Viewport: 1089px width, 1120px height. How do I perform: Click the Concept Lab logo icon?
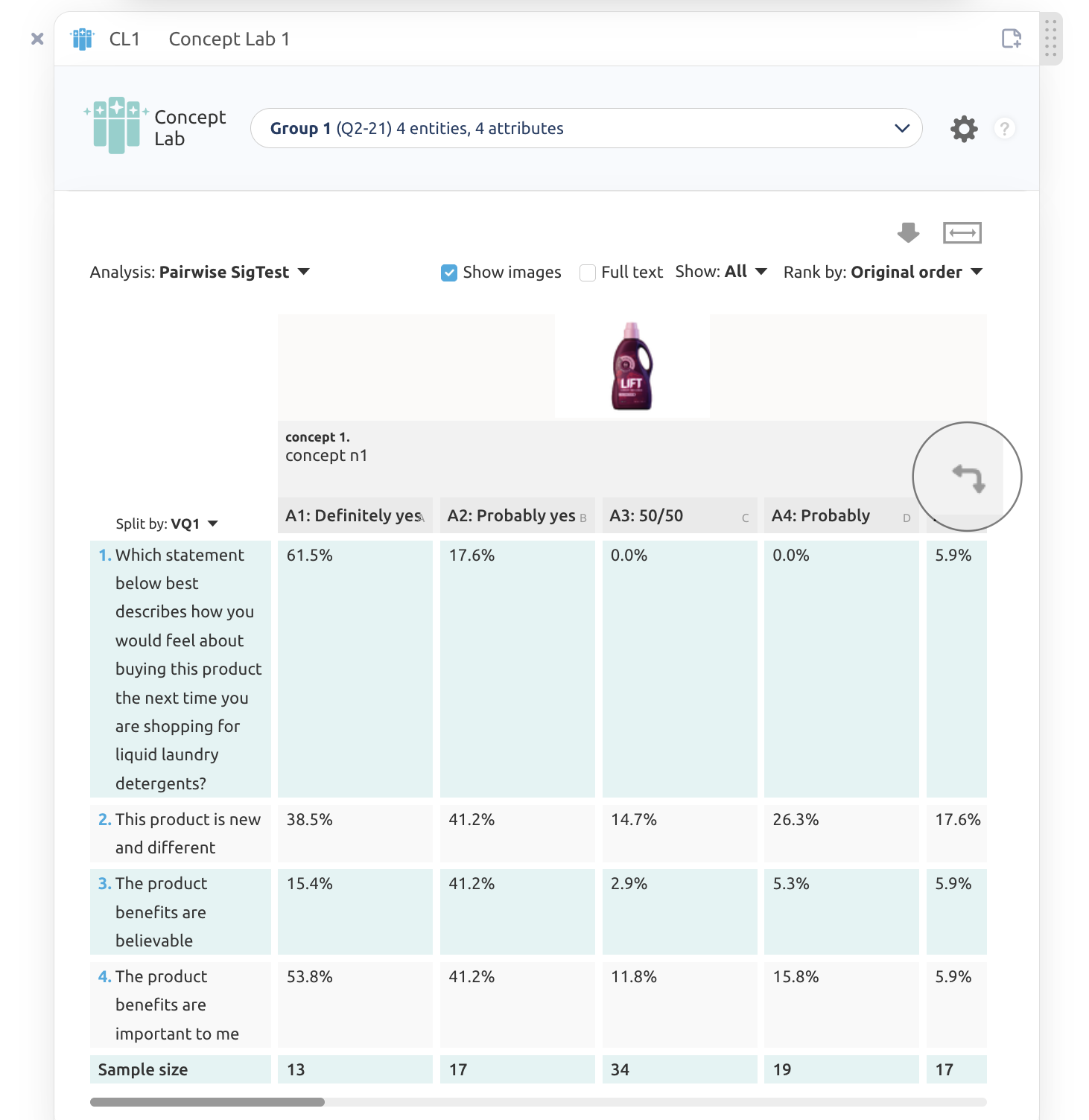click(116, 125)
